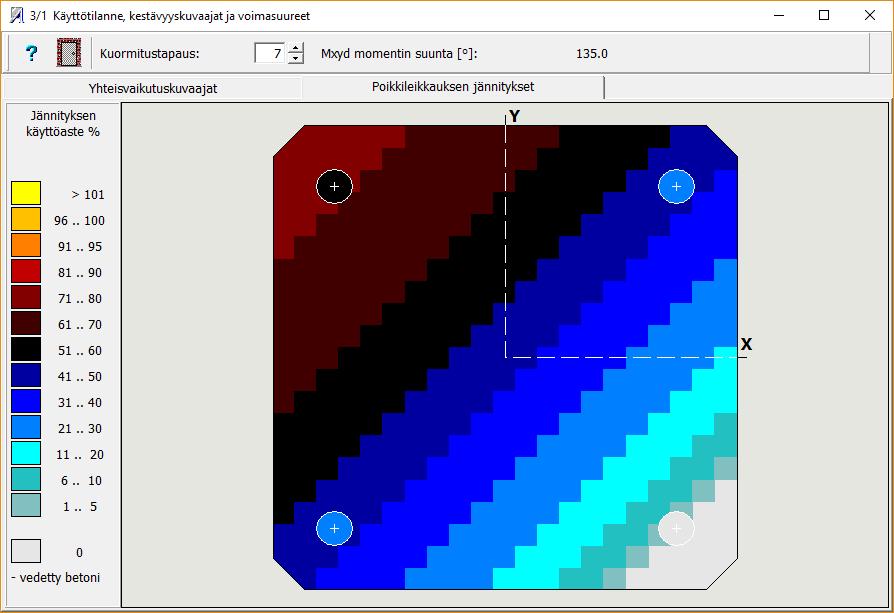
Task: Click the vedetty betoni legend text
Action: pyautogui.click(x=56, y=578)
